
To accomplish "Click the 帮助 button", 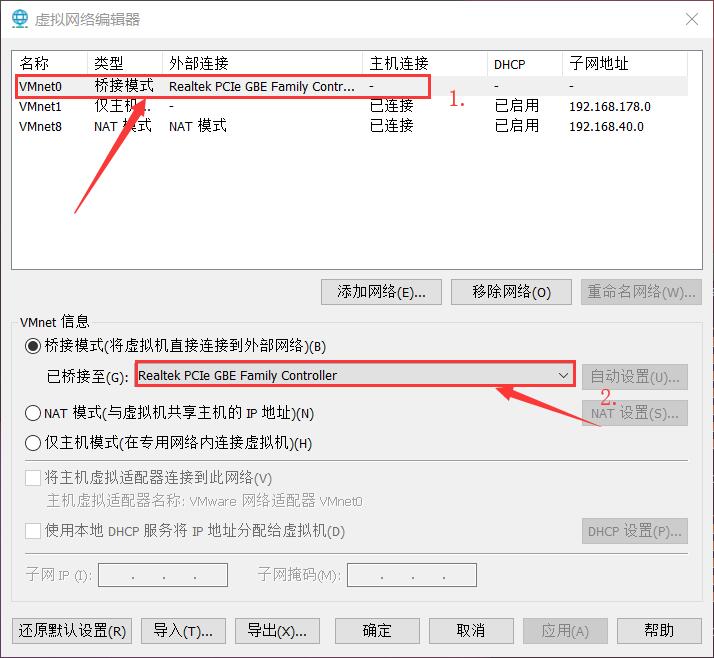I will pyautogui.click(x=659, y=631).
